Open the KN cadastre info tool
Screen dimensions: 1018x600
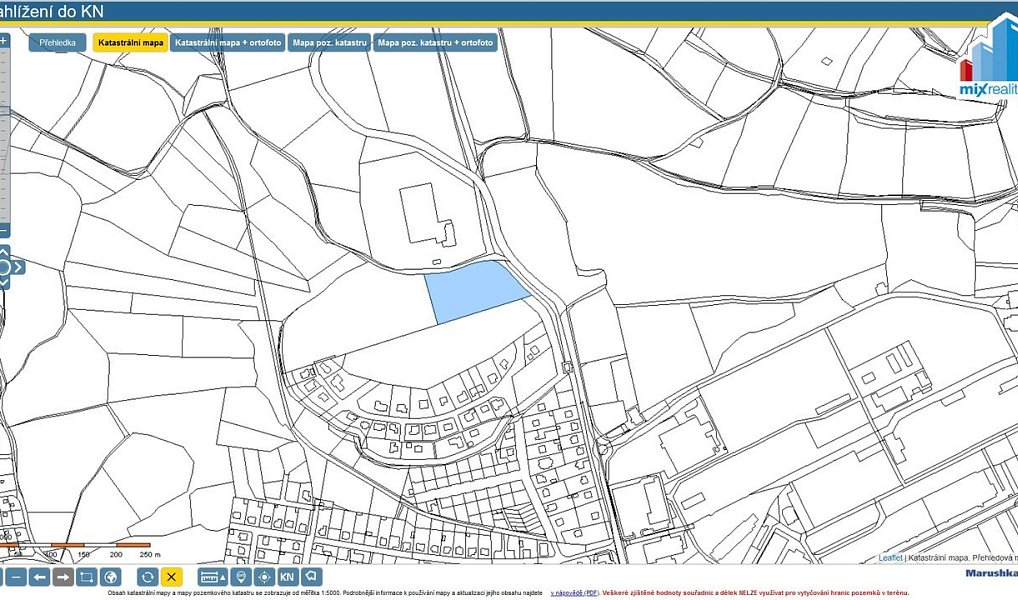pyautogui.click(x=288, y=577)
